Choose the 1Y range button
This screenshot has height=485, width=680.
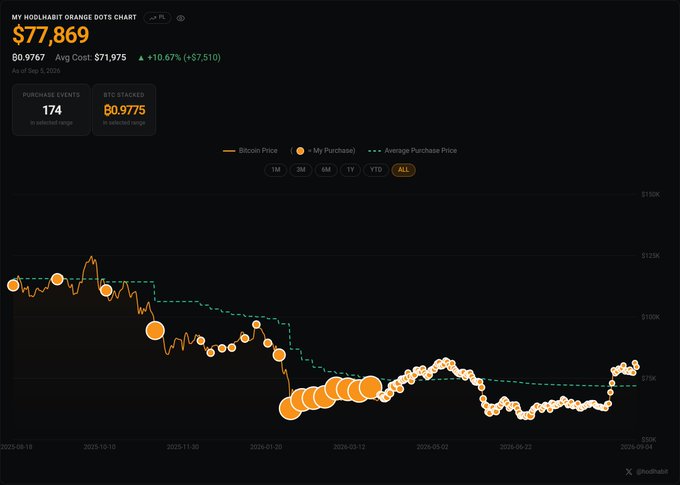coord(350,170)
